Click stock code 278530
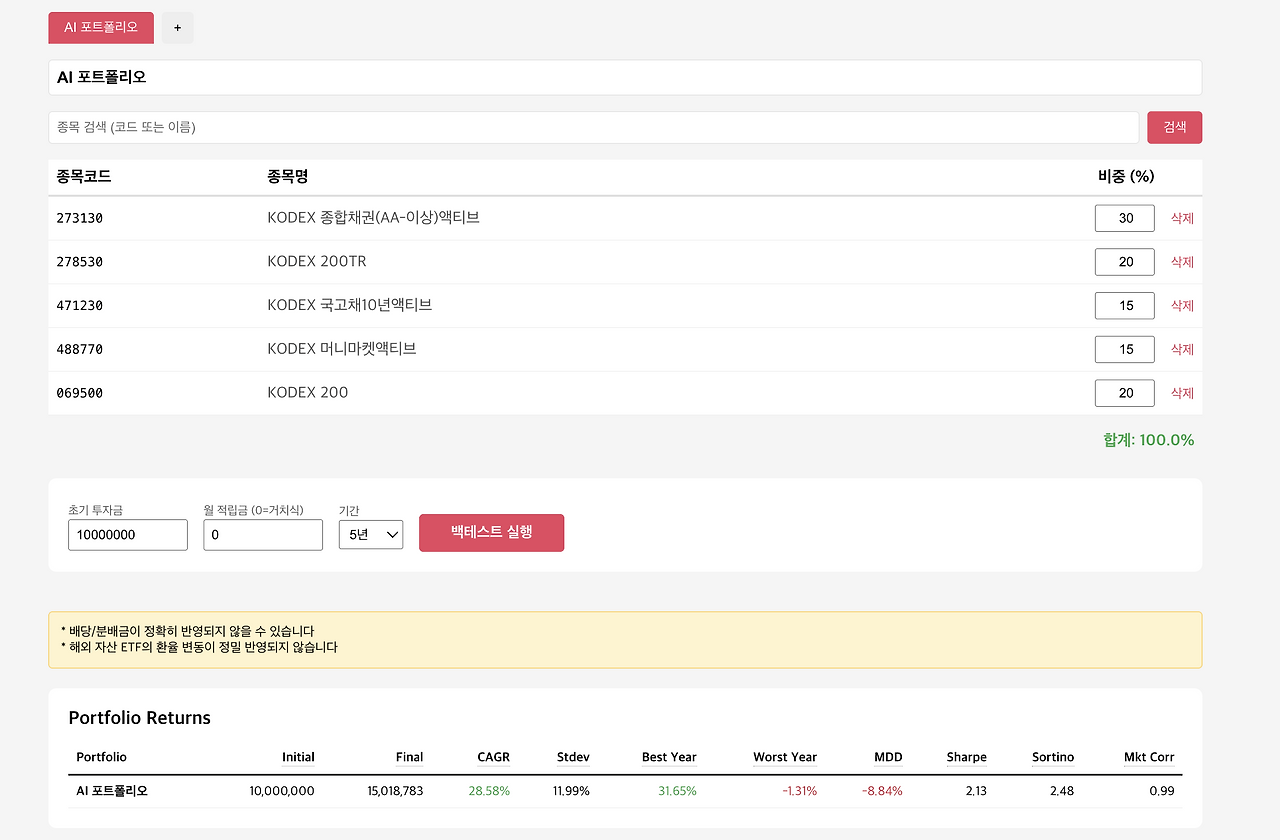 (80, 262)
